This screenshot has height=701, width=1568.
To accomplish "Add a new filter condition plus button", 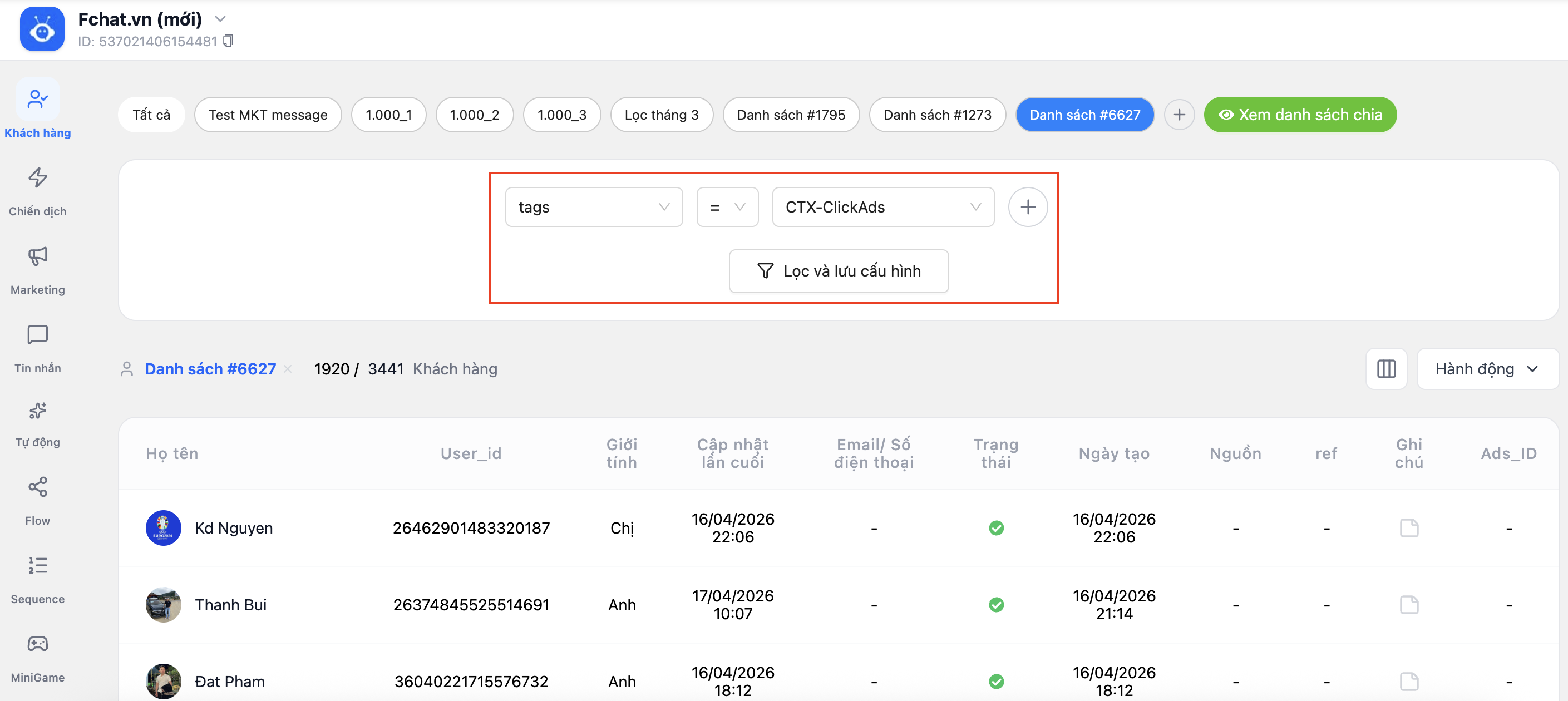I will click(x=1028, y=207).
